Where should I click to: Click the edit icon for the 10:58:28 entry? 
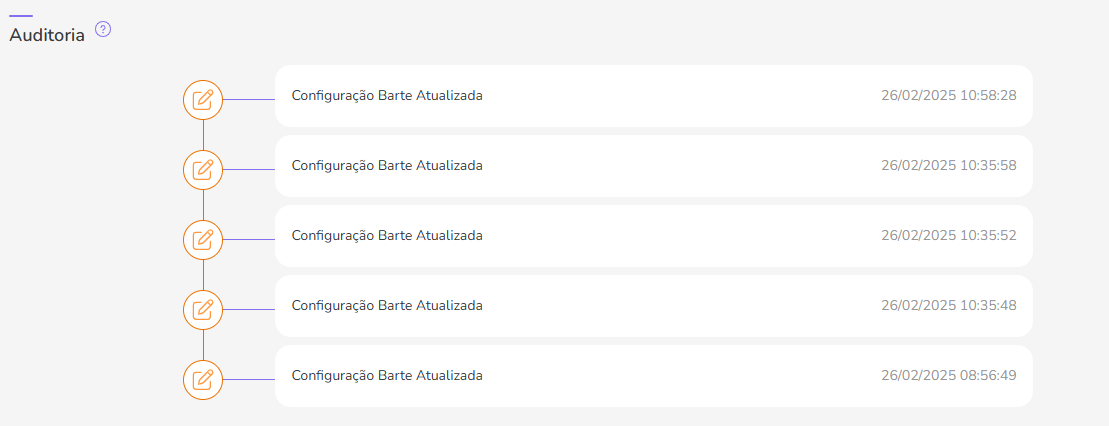203,100
